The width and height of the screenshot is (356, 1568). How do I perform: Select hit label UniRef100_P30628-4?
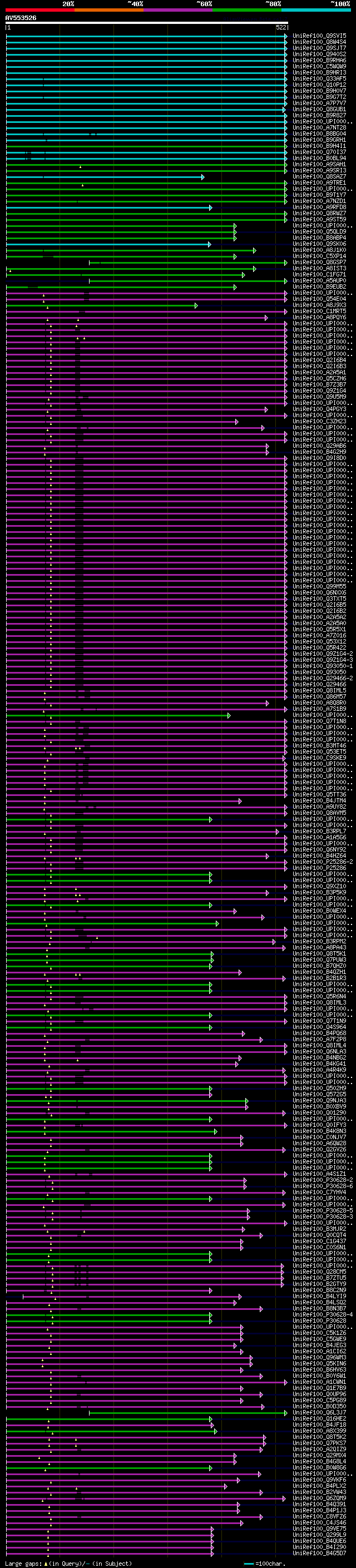(x=323, y=1315)
